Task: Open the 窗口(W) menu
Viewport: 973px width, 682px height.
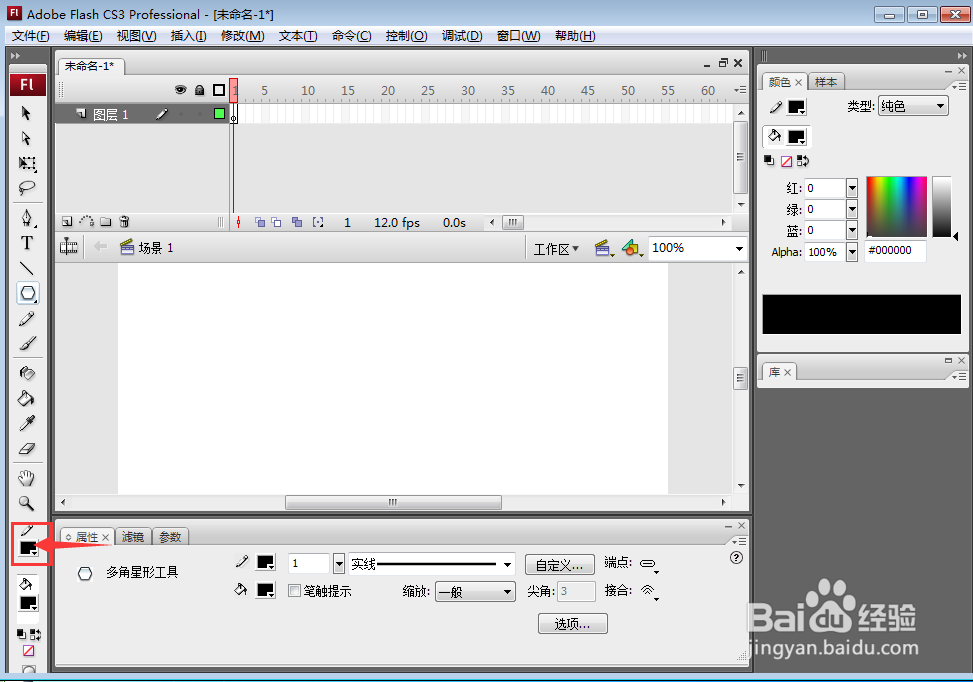Action: tap(518, 36)
